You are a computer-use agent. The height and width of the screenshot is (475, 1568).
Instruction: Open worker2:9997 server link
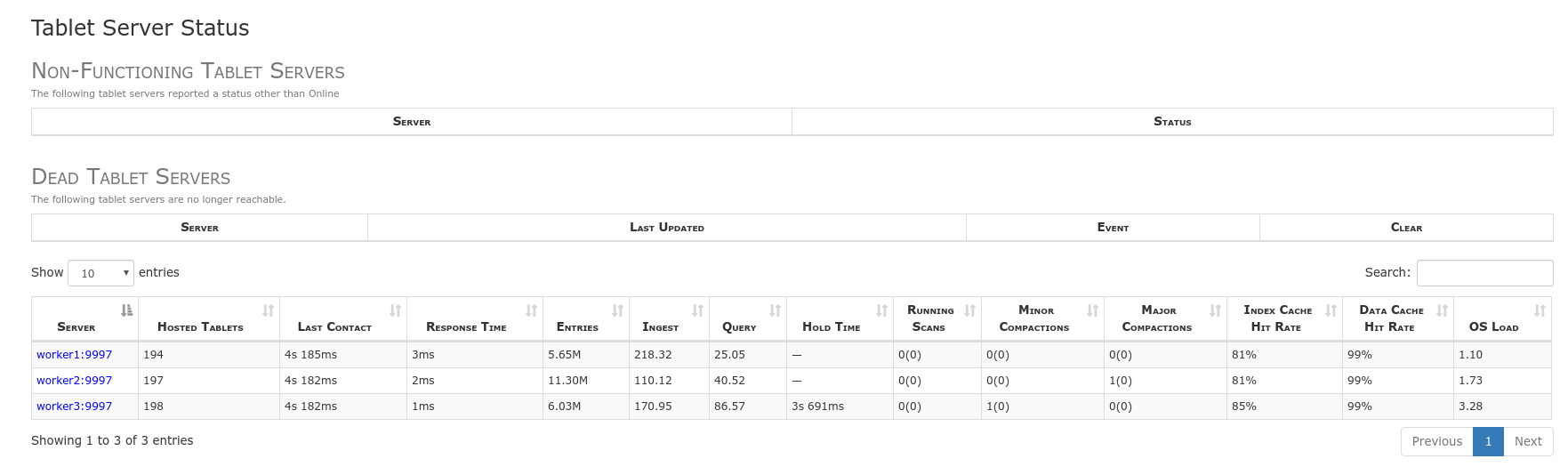(74, 381)
